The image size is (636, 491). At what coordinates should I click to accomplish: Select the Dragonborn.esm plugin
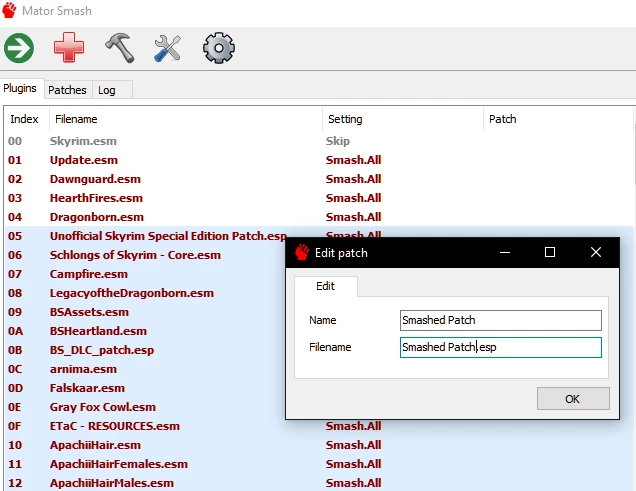[97, 217]
